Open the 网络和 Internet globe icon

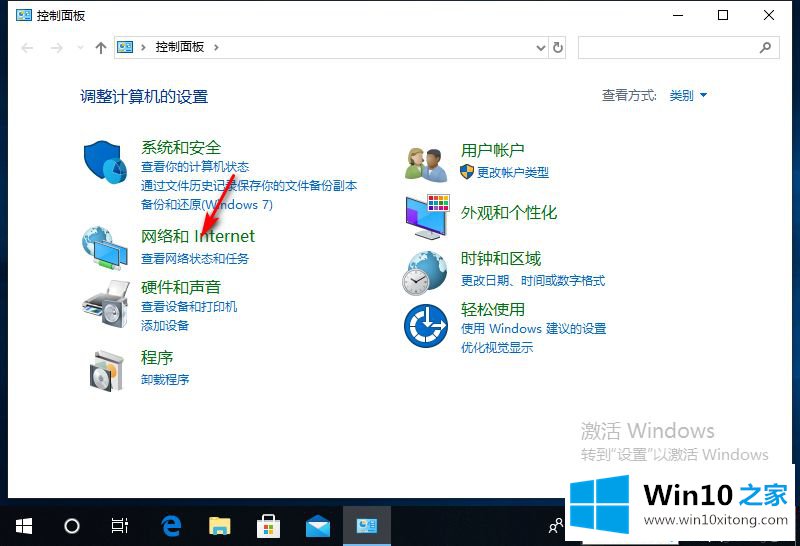pyautogui.click(x=105, y=249)
